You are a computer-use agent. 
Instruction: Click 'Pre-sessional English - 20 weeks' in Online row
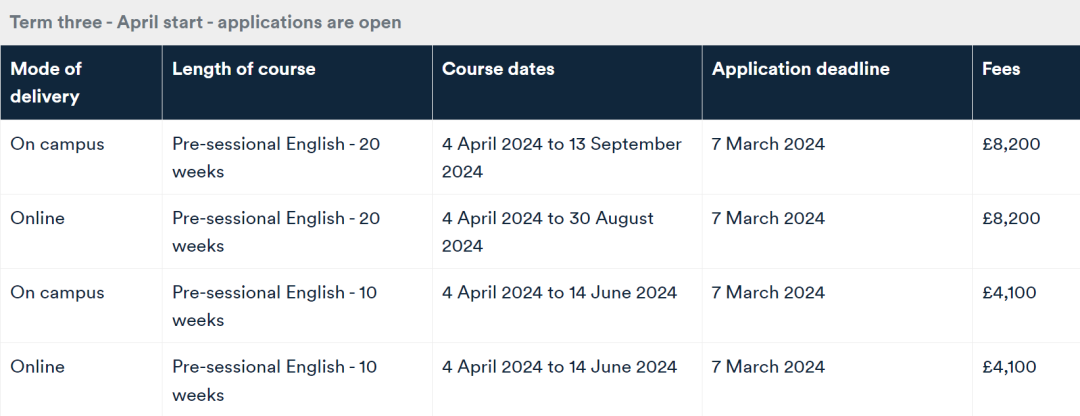[x=276, y=232]
